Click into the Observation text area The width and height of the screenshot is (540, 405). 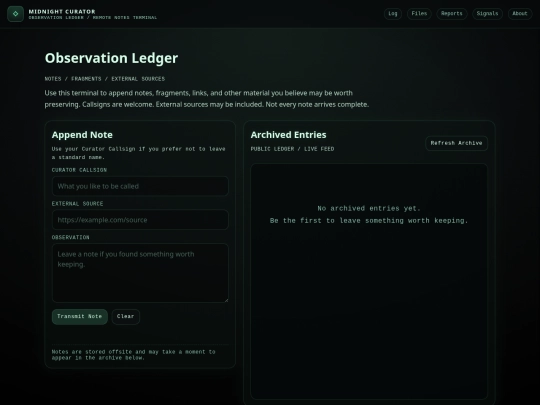click(x=140, y=273)
